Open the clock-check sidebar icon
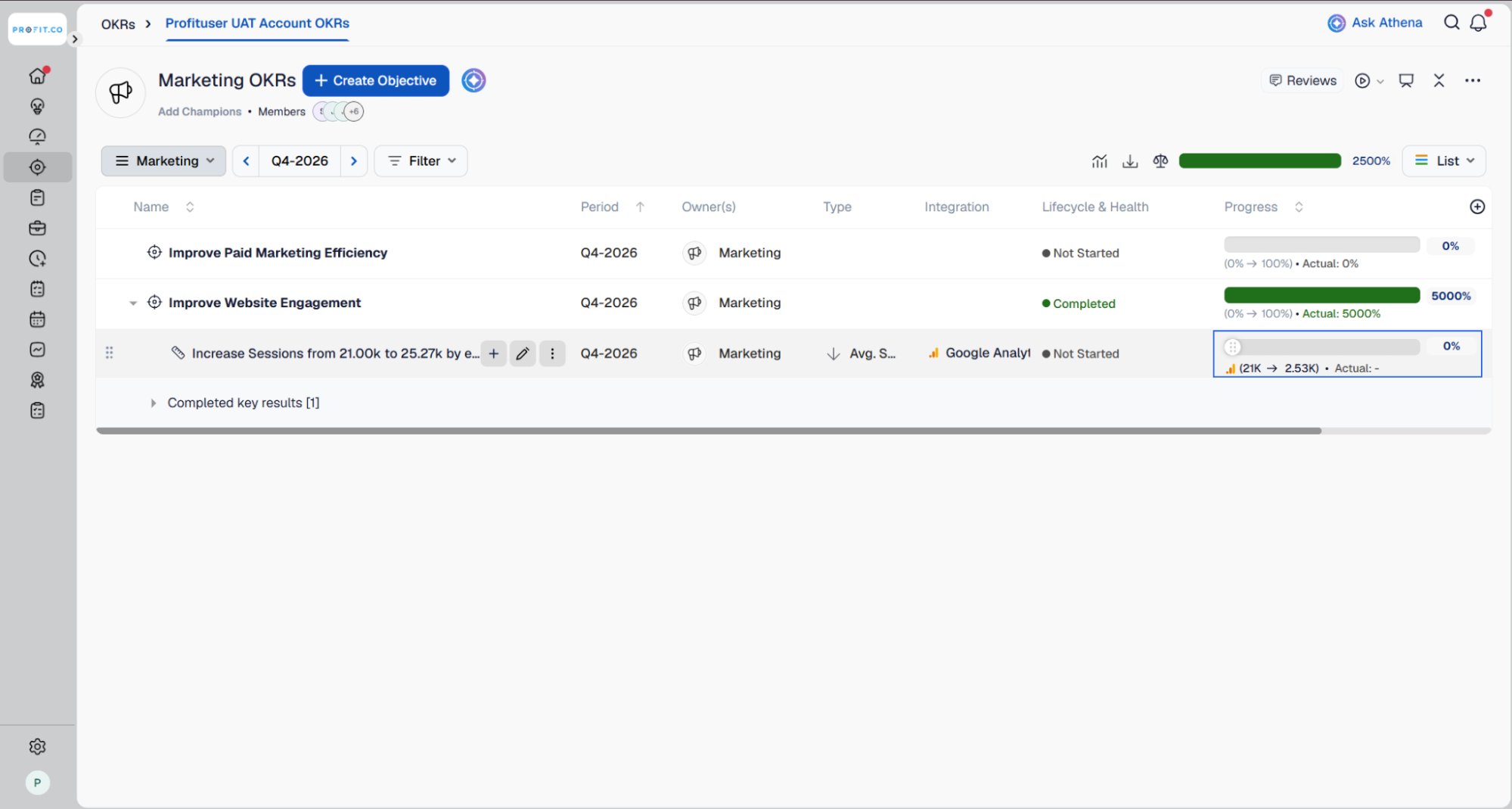Viewport: 1512px width, 809px height. pyautogui.click(x=37, y=258)
